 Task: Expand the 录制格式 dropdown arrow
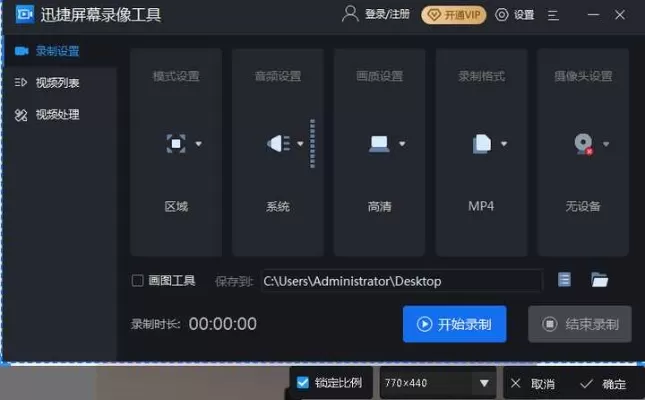(504, 144)
